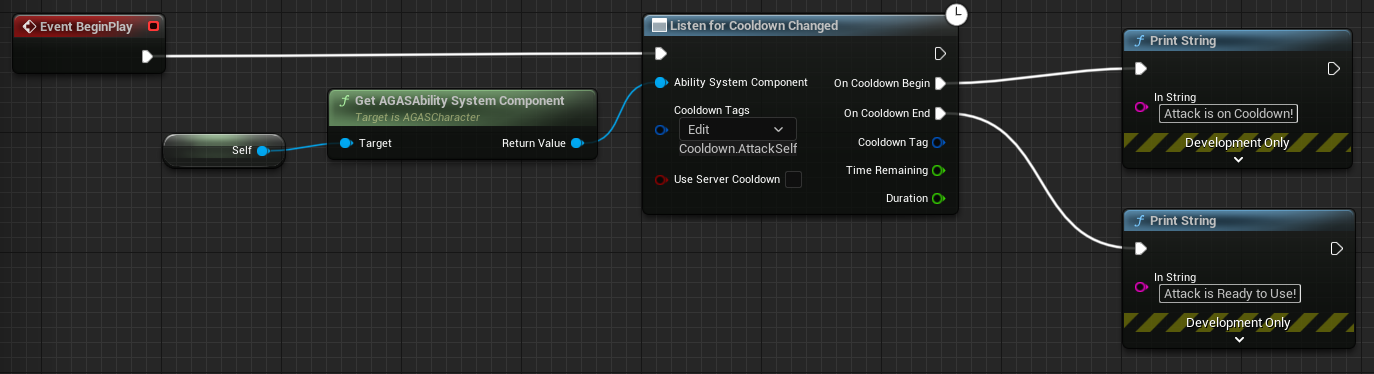Image resolution: width=1374 pixels, height=374 pixels.
Task: Expand the top Print String advanced options chevron
Action: click(1237, 159)
